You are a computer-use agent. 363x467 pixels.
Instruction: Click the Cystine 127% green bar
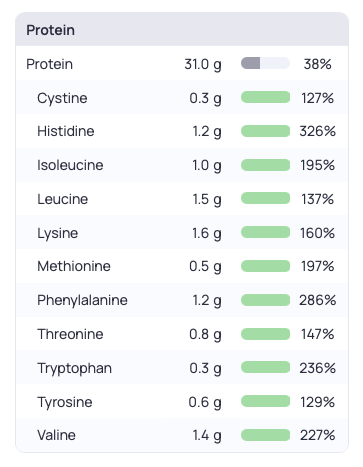265,97
